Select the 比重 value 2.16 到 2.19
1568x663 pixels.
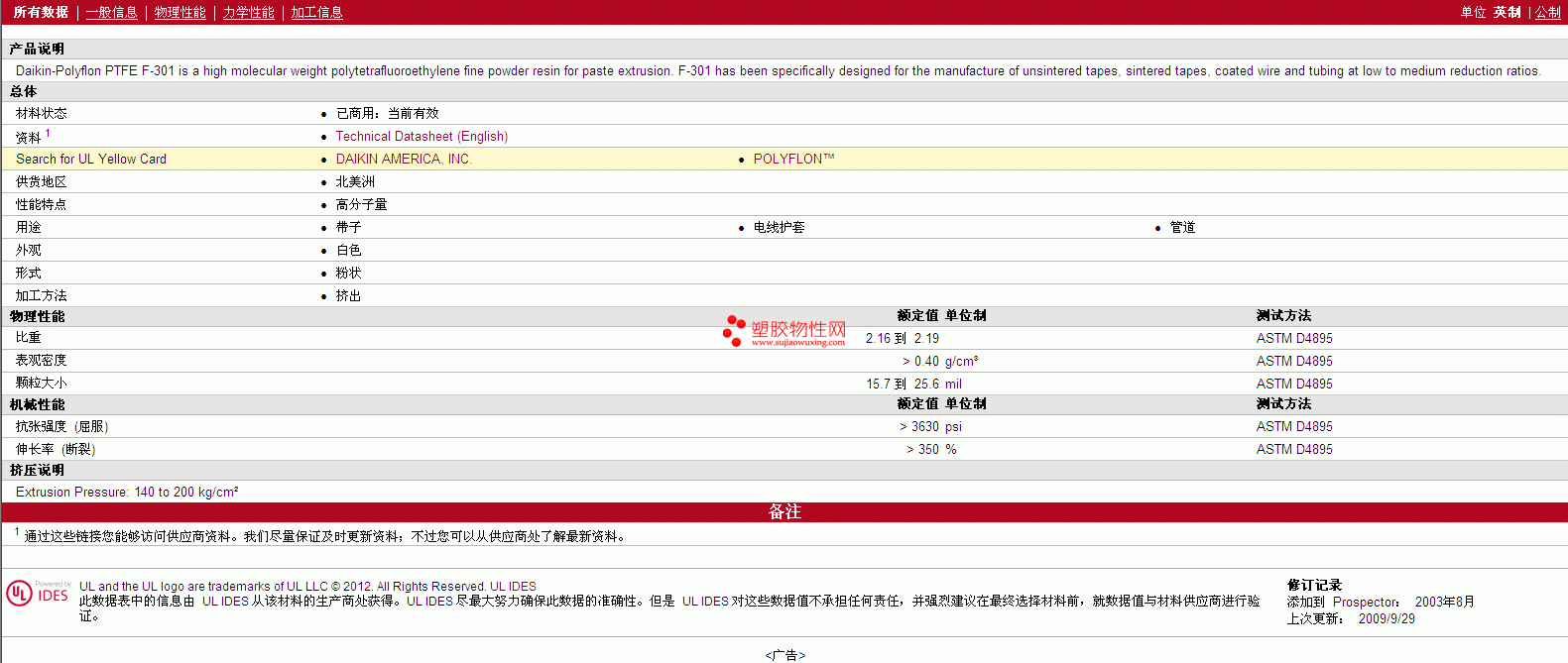[902, 338]
